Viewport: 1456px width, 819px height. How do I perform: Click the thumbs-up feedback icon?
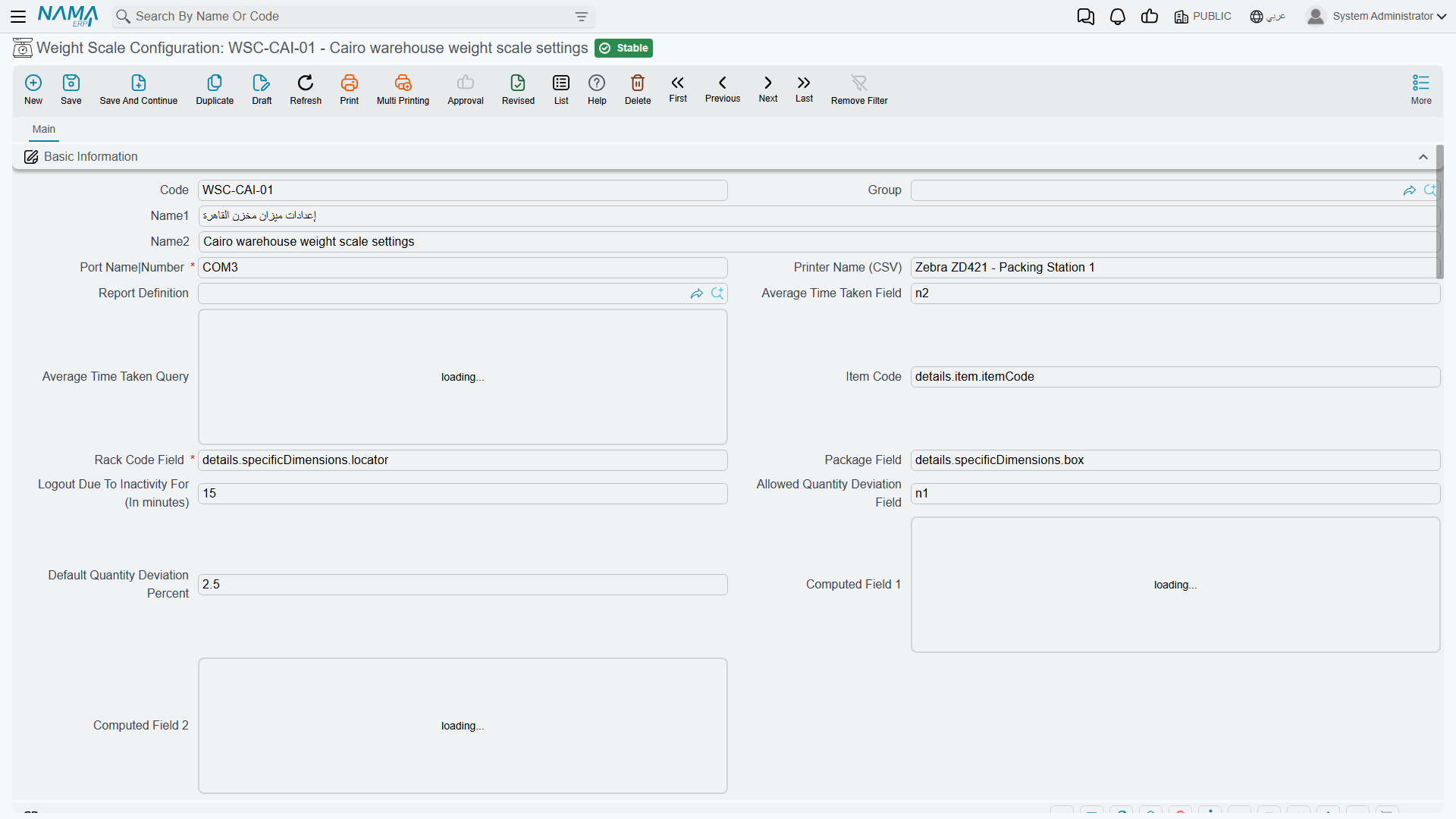(1150, 17)
